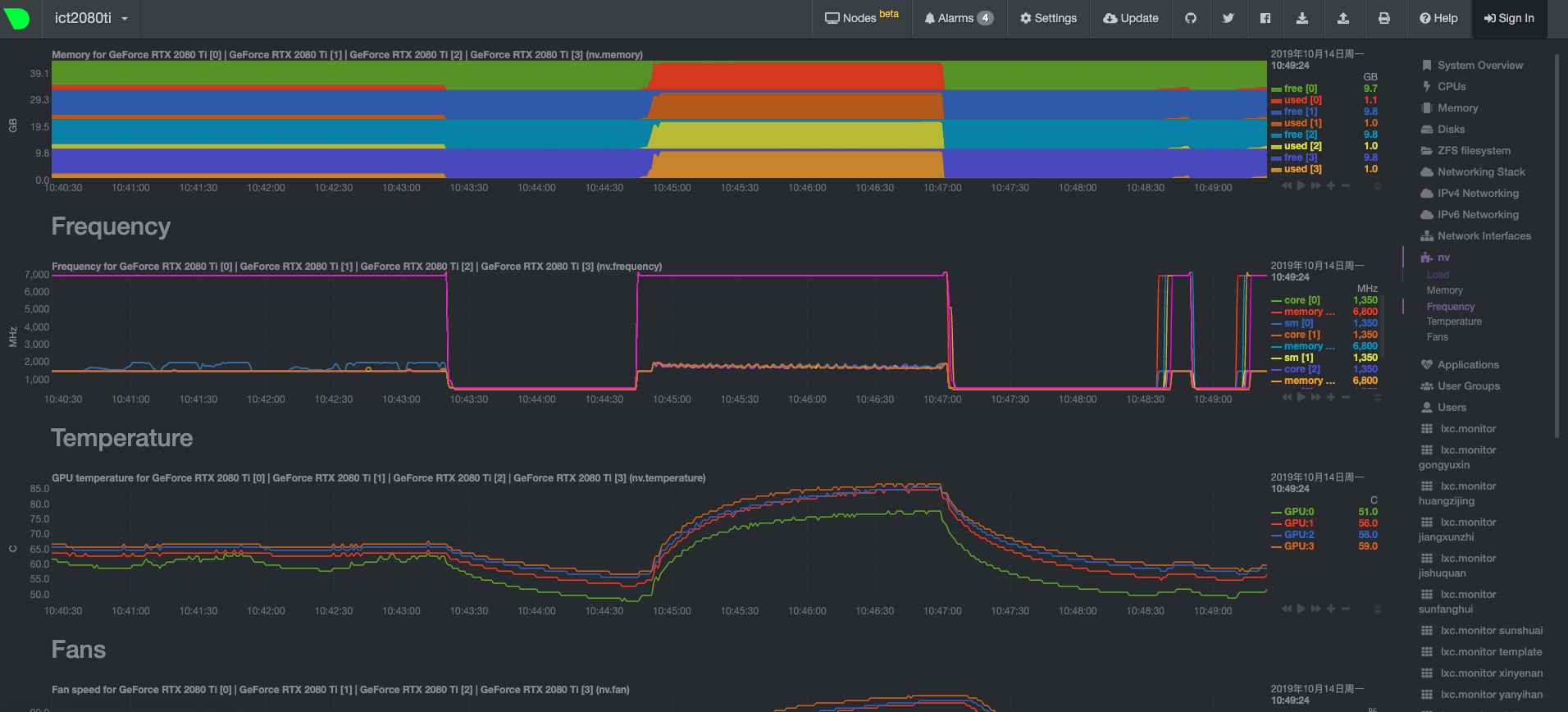Screen dimensions: 1568x712
Task: Jump to the ZFS filesystem section
Action: tap(1474, 151)
